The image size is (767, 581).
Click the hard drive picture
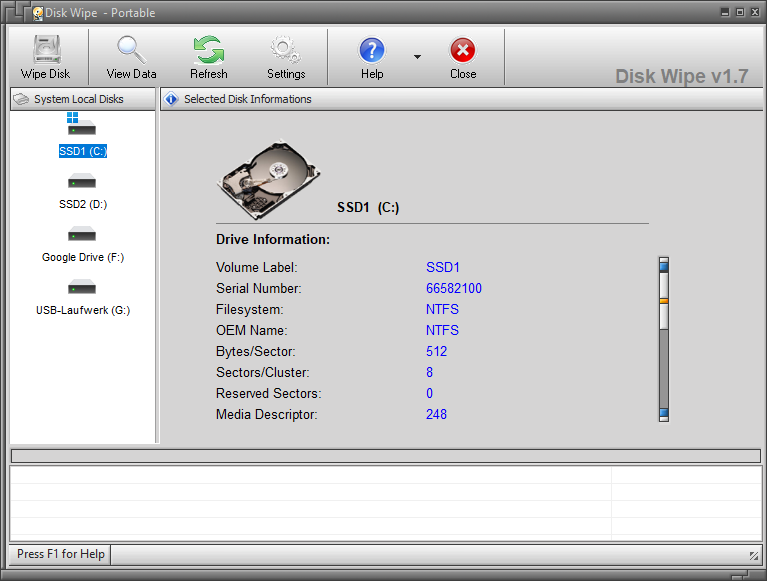tap(269, 180)
